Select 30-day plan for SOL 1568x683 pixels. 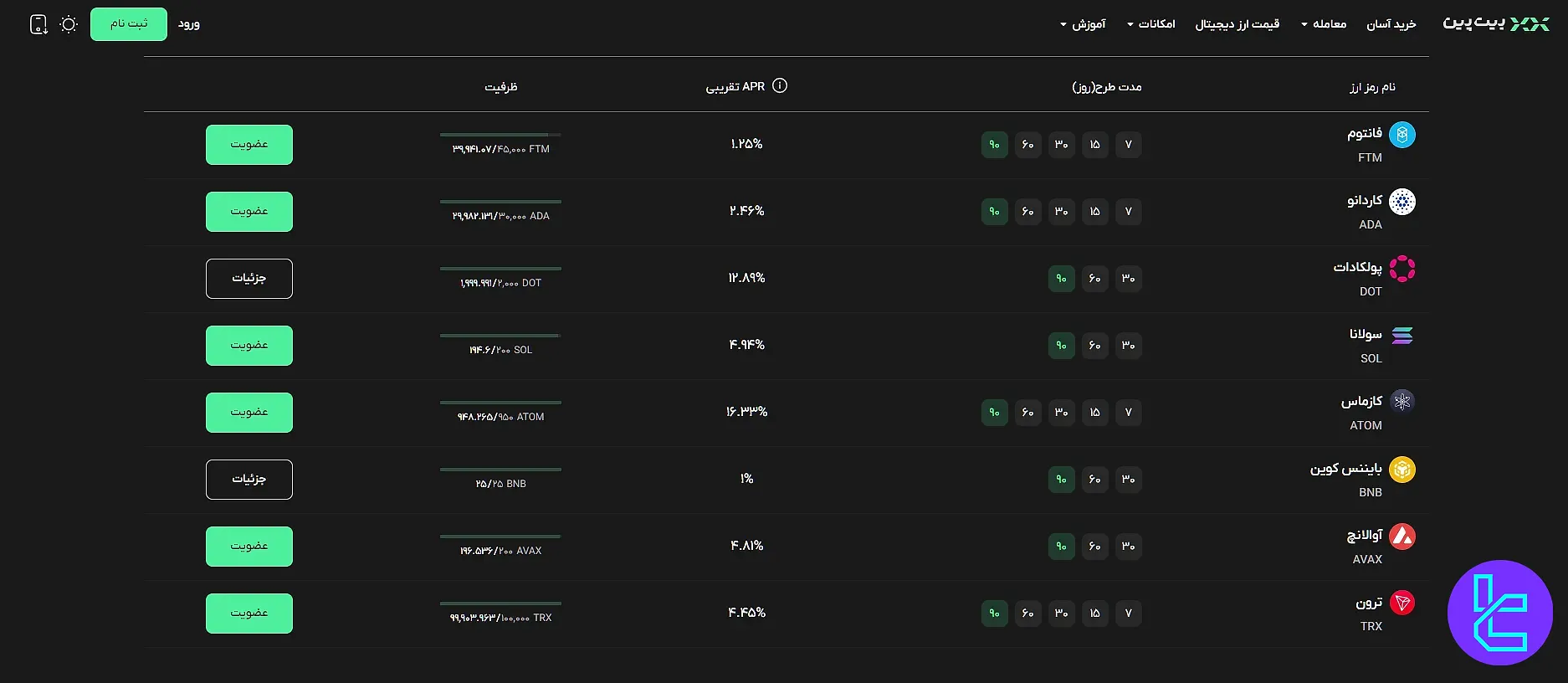(x=1129, y=346)
